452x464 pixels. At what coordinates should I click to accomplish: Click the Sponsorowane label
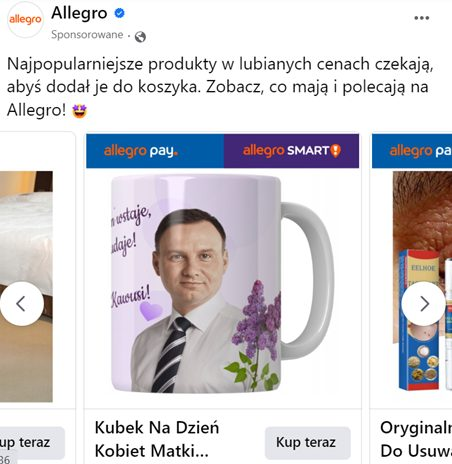pos(87,35)
